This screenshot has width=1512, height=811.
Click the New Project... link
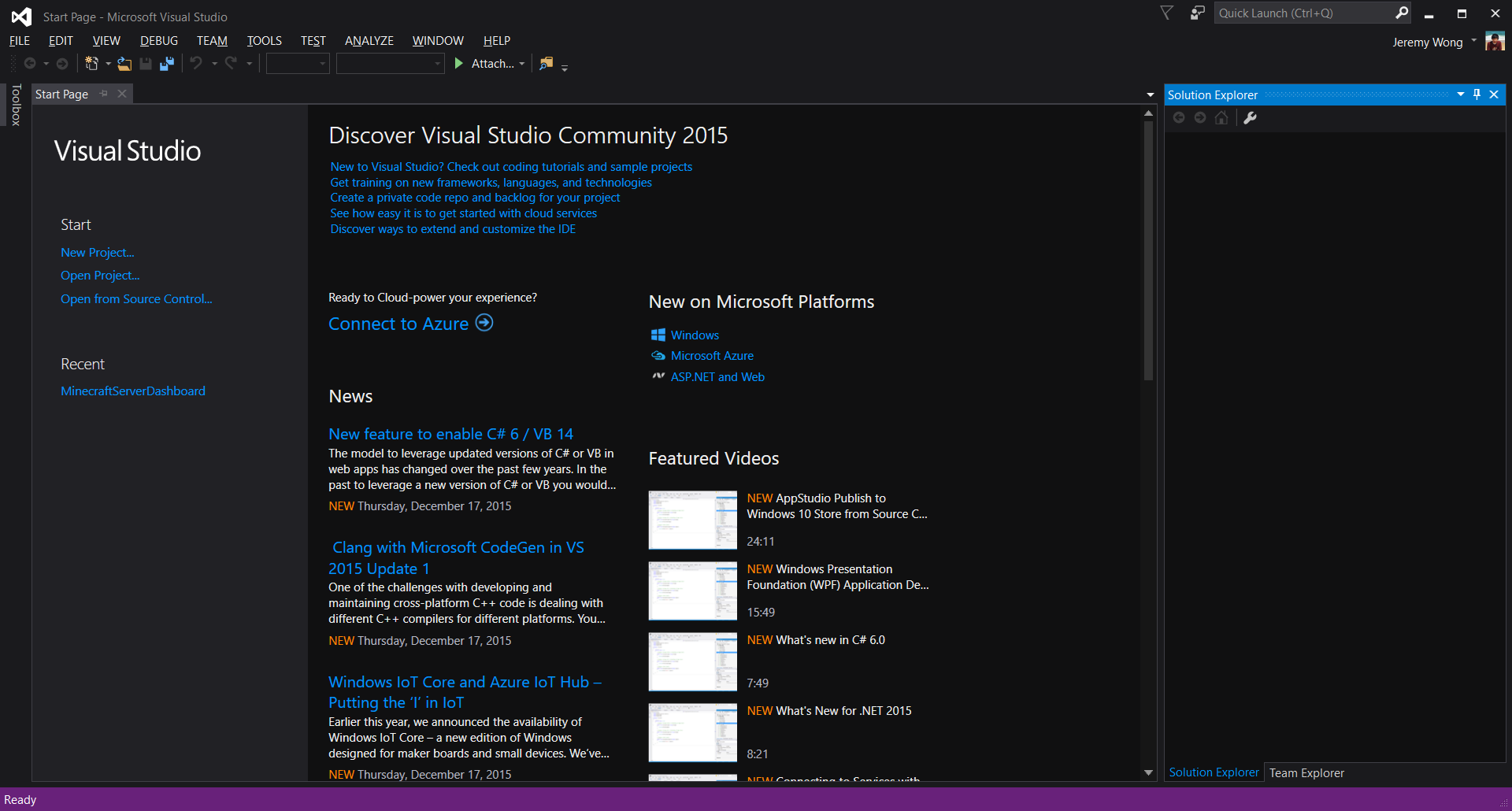pos(98,253)
